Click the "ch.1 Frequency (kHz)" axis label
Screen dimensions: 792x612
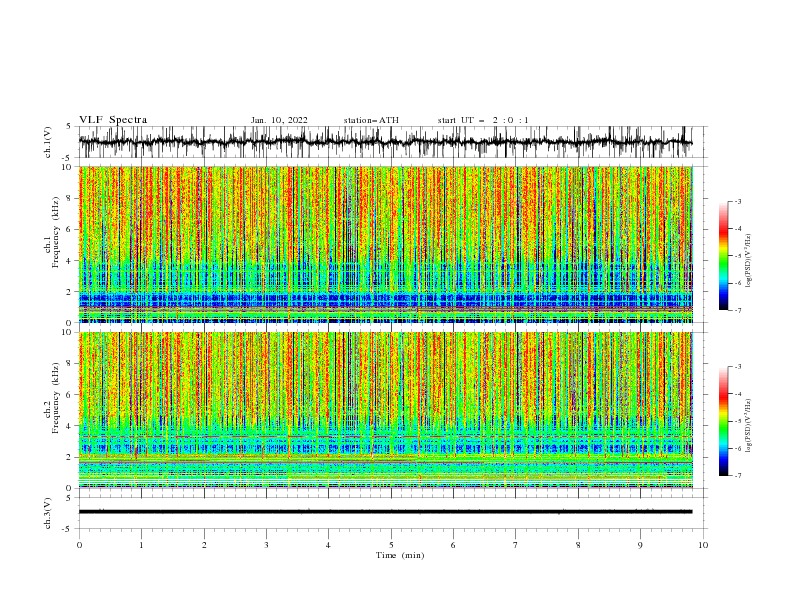[x=52, y=232]
